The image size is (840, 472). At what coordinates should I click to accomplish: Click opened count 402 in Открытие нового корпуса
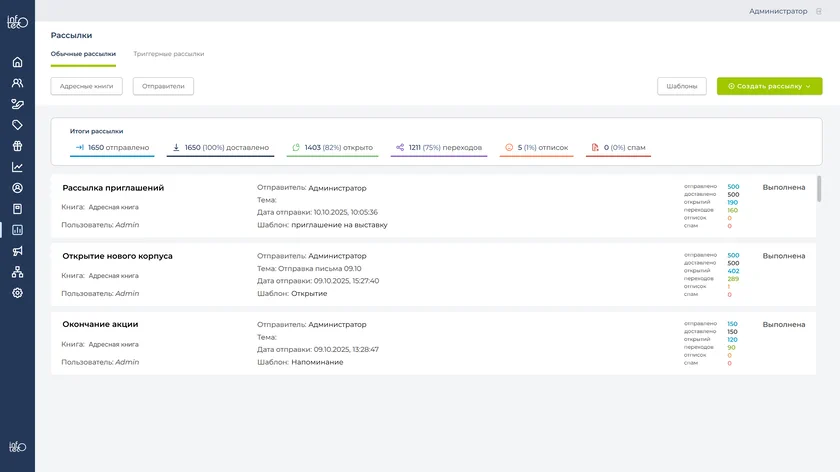click(733, 271)
